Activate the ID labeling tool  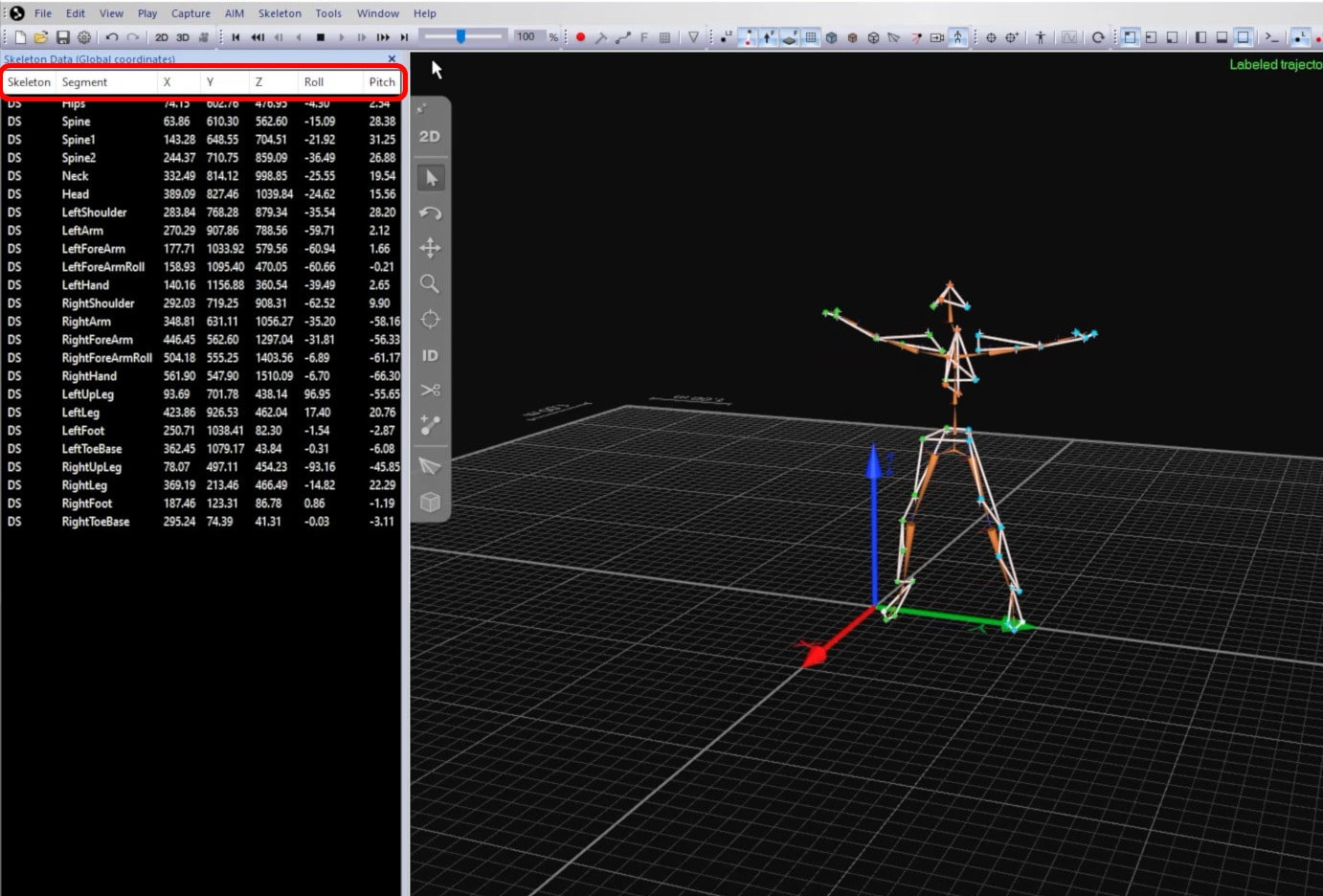430,355
